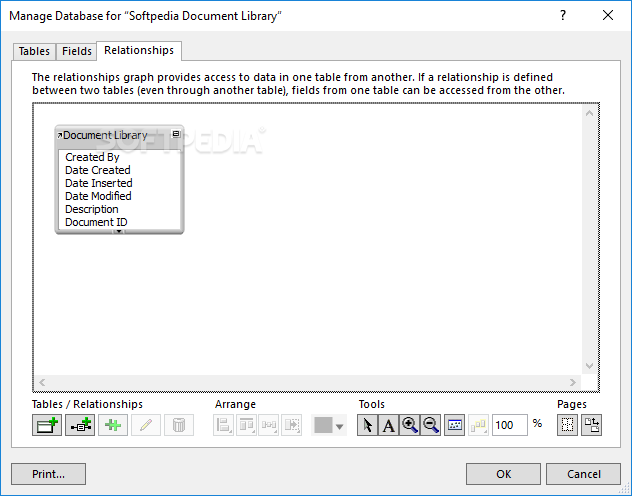
Task: Select the Date Inserted field
Action: point(99,183)
